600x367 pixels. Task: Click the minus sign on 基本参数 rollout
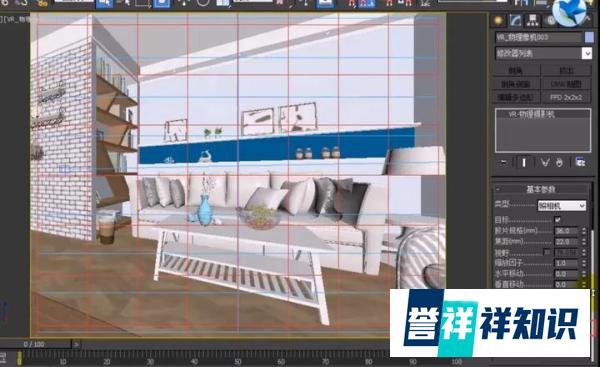coord(498,189)
